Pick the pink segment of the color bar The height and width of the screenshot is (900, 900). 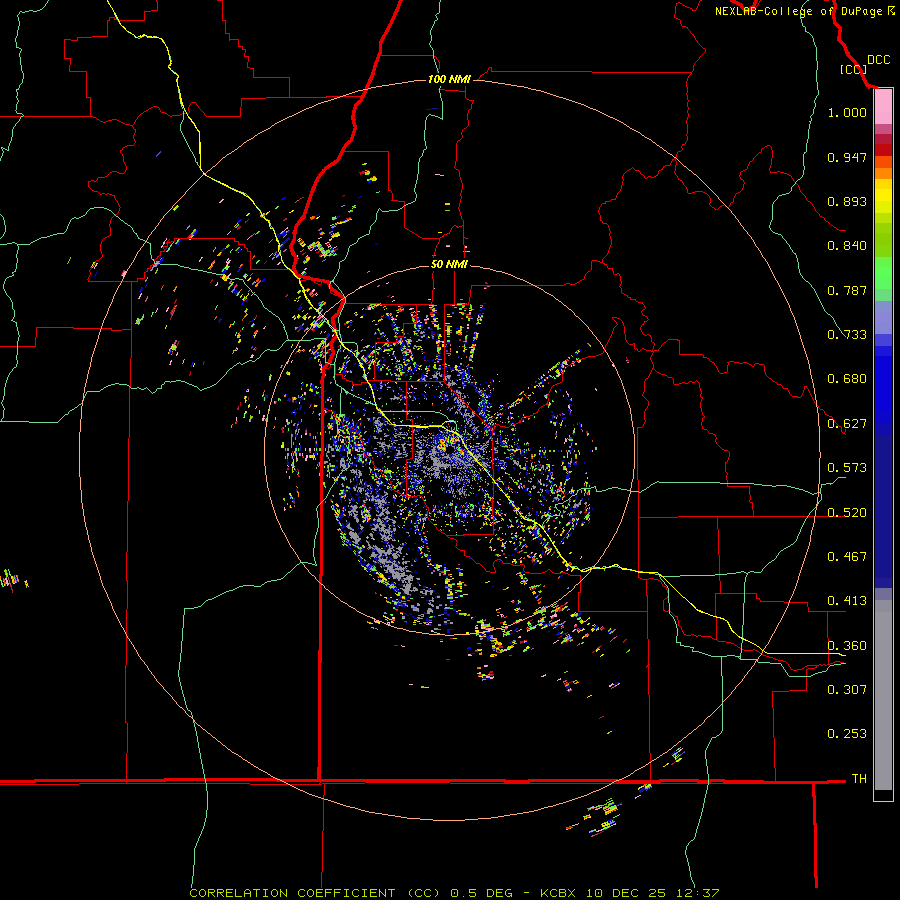point(883,107)
